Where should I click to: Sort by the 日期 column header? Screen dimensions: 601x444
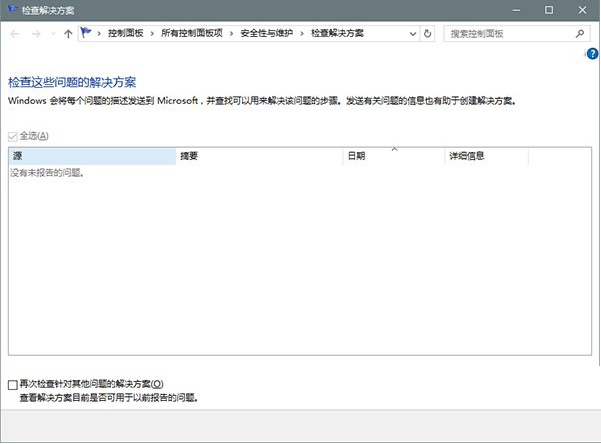(393, 157)
